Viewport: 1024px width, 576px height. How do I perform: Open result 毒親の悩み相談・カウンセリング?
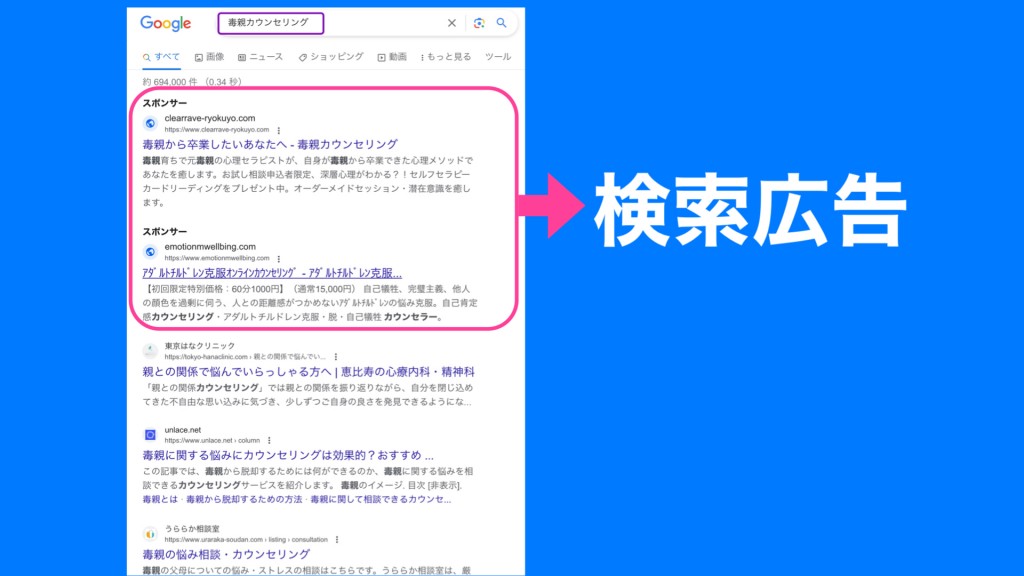pyautogui.click(x=226, y=554)
